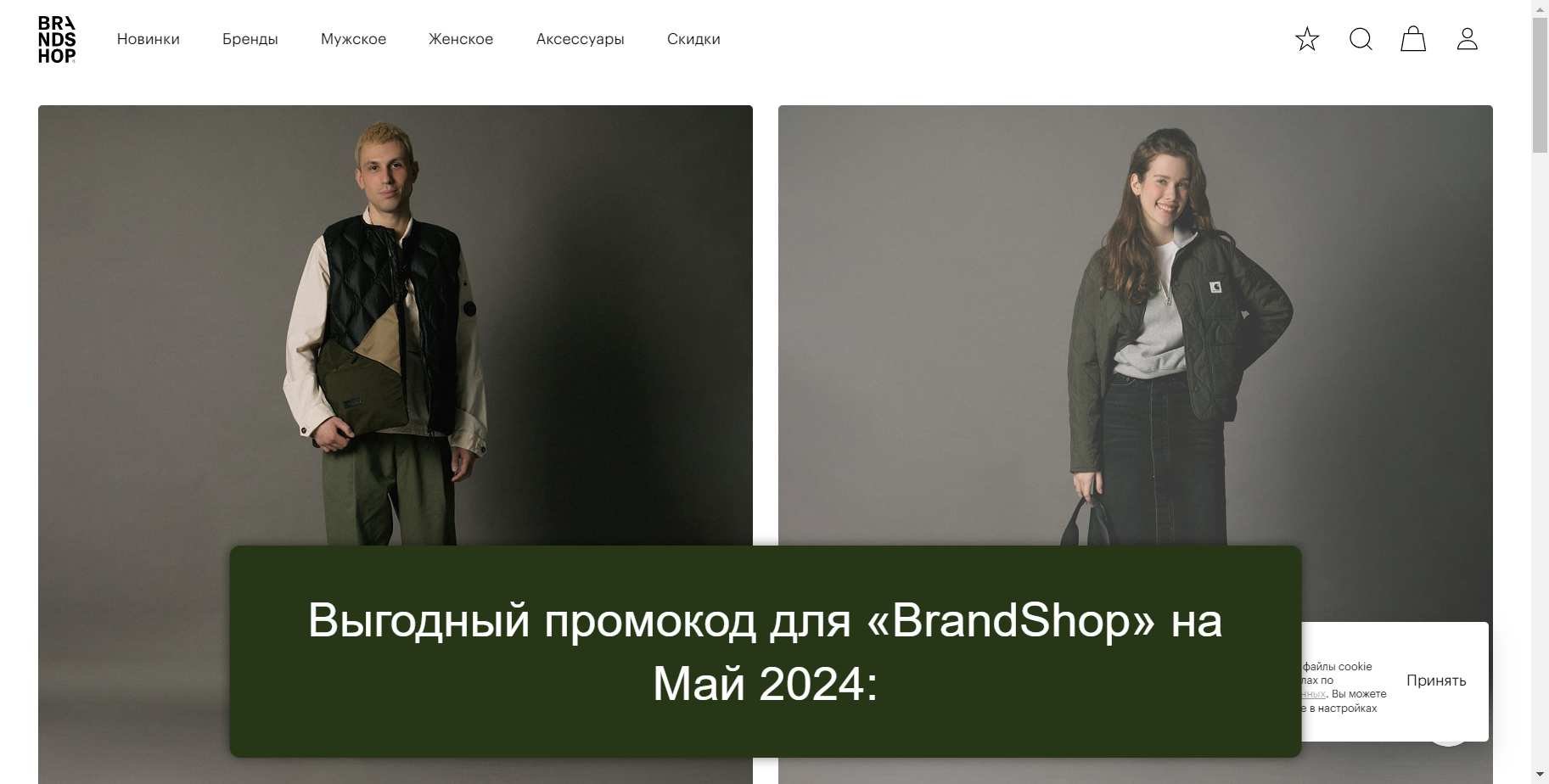Open favorites via the star icon
The image size is (1549, 784).
point(1307,39)
